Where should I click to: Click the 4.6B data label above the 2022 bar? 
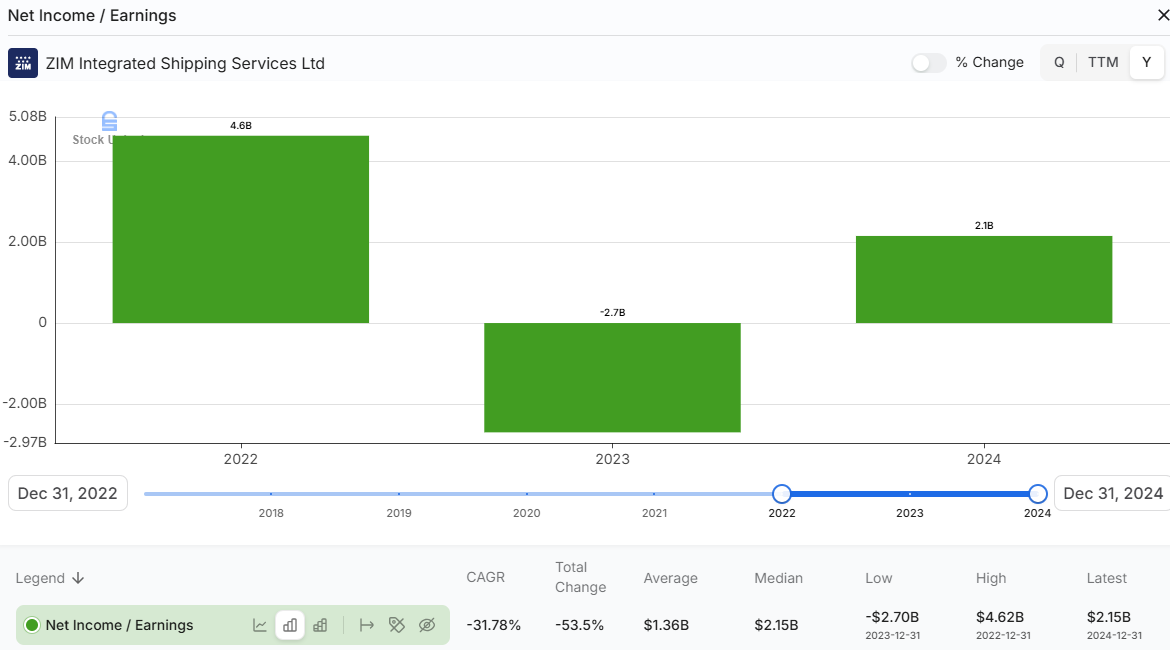click(x=241, y=125)
